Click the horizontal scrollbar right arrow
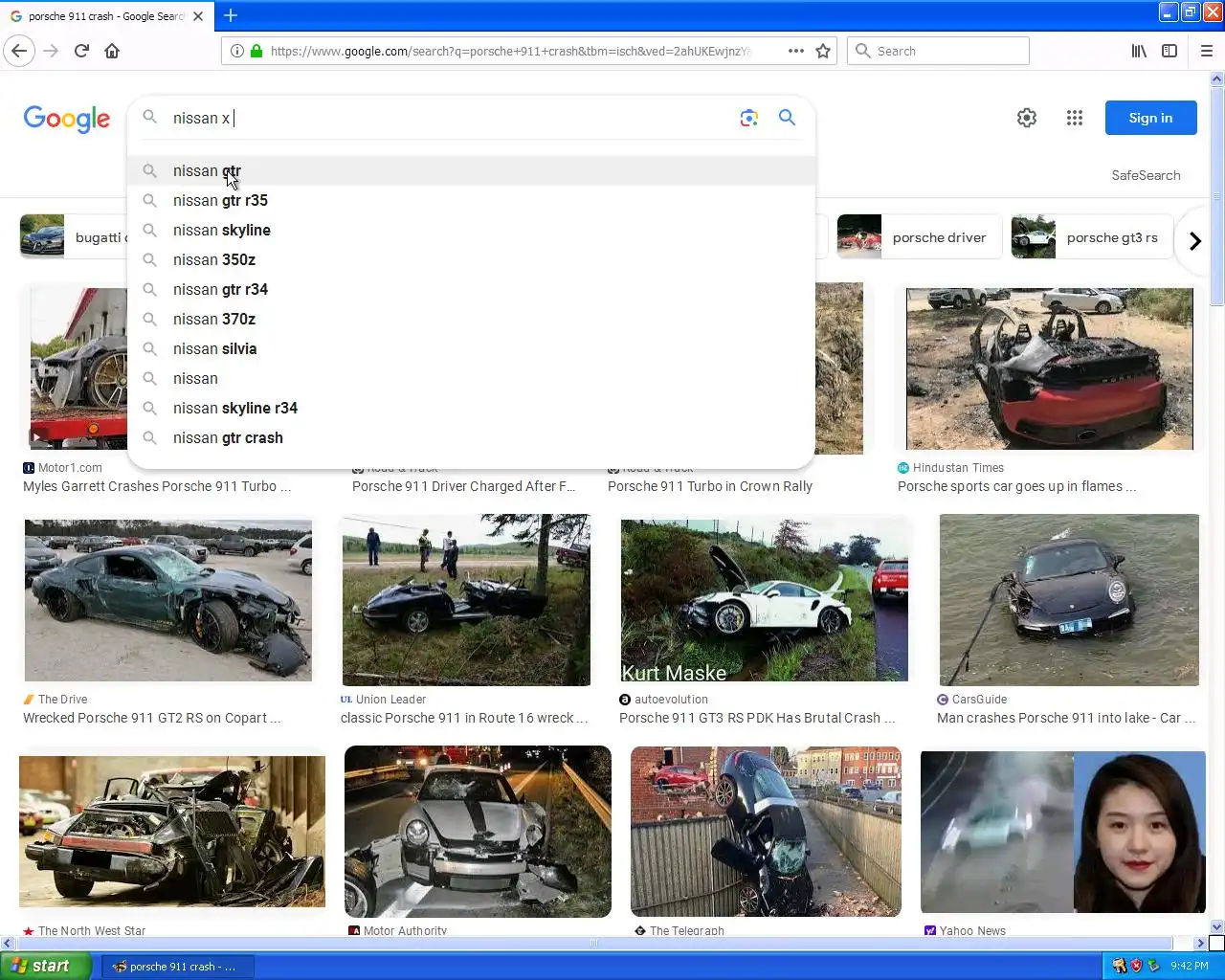This screenshot has width=1225, height=980. [x=1201, y=943]
